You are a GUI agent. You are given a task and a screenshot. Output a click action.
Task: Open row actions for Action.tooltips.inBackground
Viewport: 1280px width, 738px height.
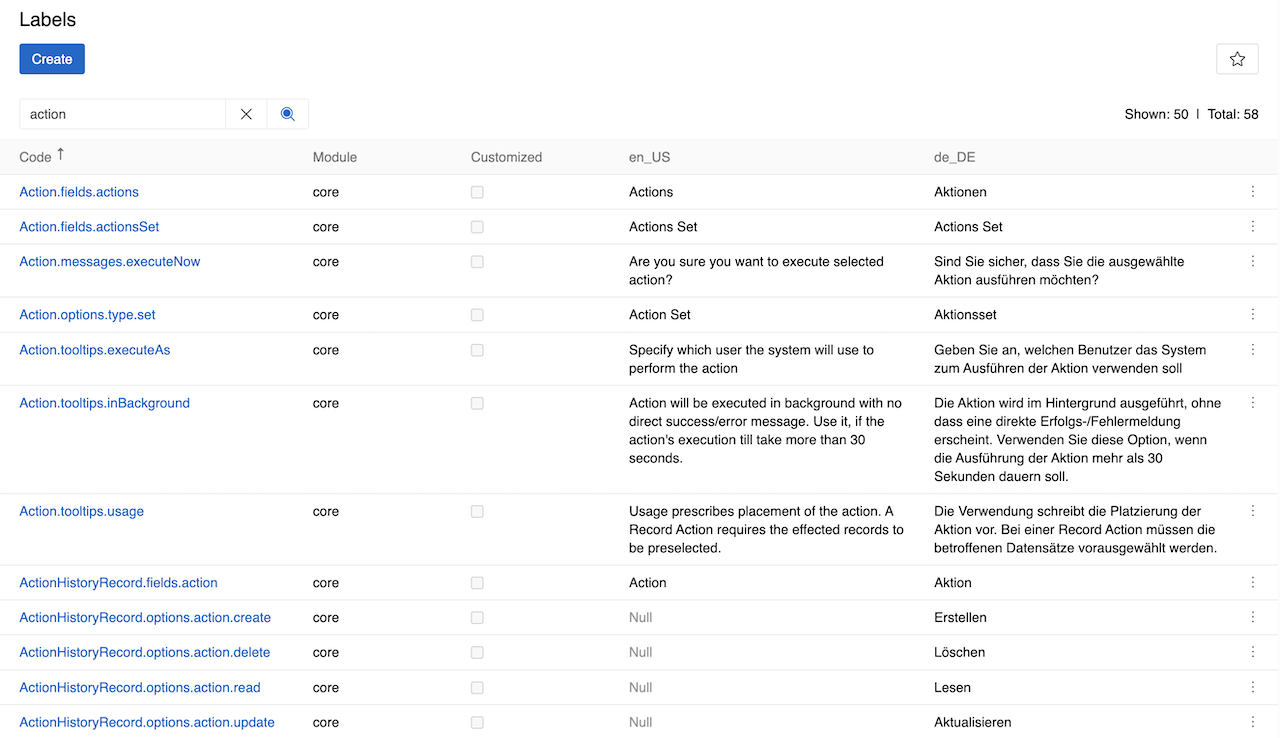pos(1252,402)
